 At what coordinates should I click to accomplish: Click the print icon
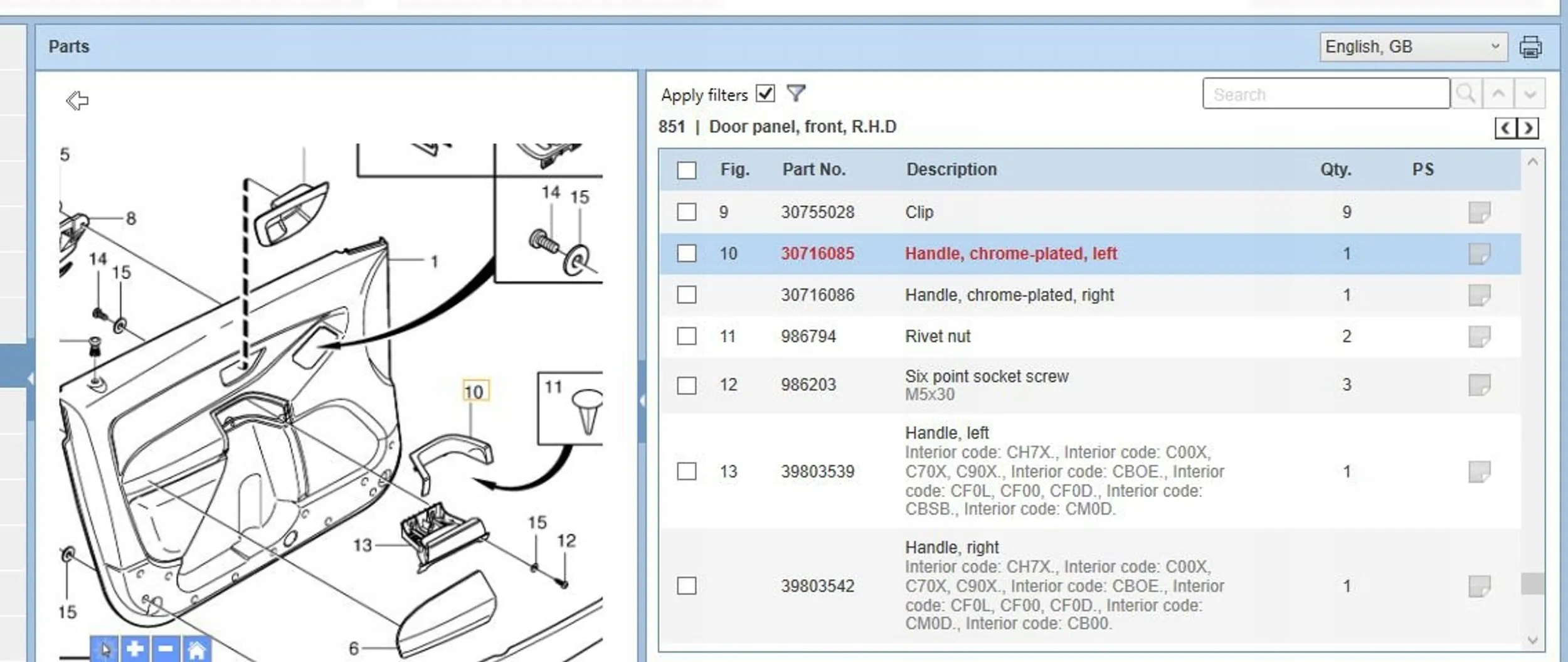point(1530,47)
